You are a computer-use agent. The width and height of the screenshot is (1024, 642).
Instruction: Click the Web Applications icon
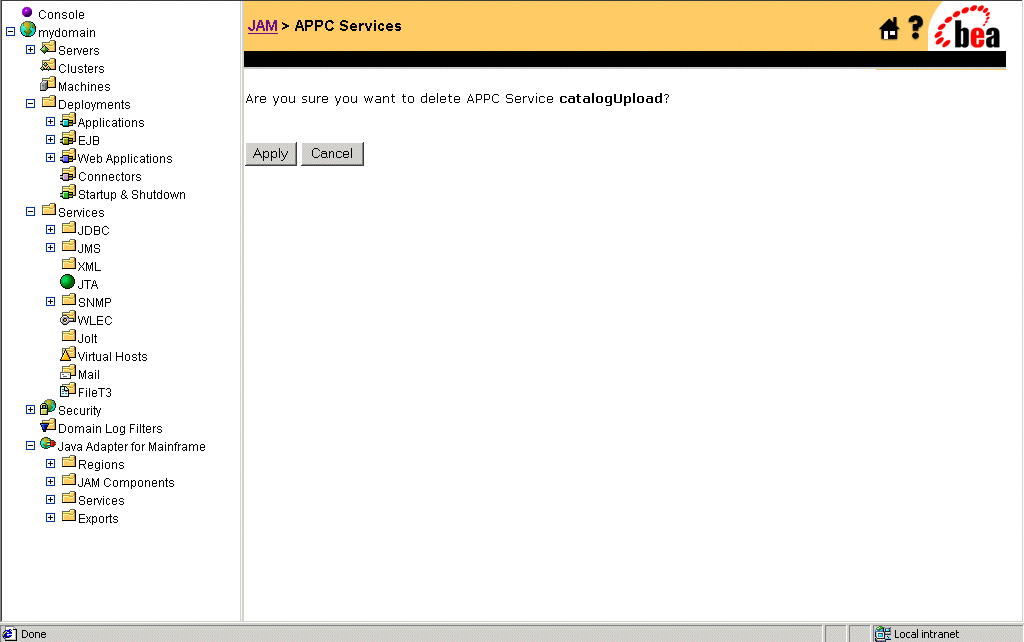click(68, 155)
